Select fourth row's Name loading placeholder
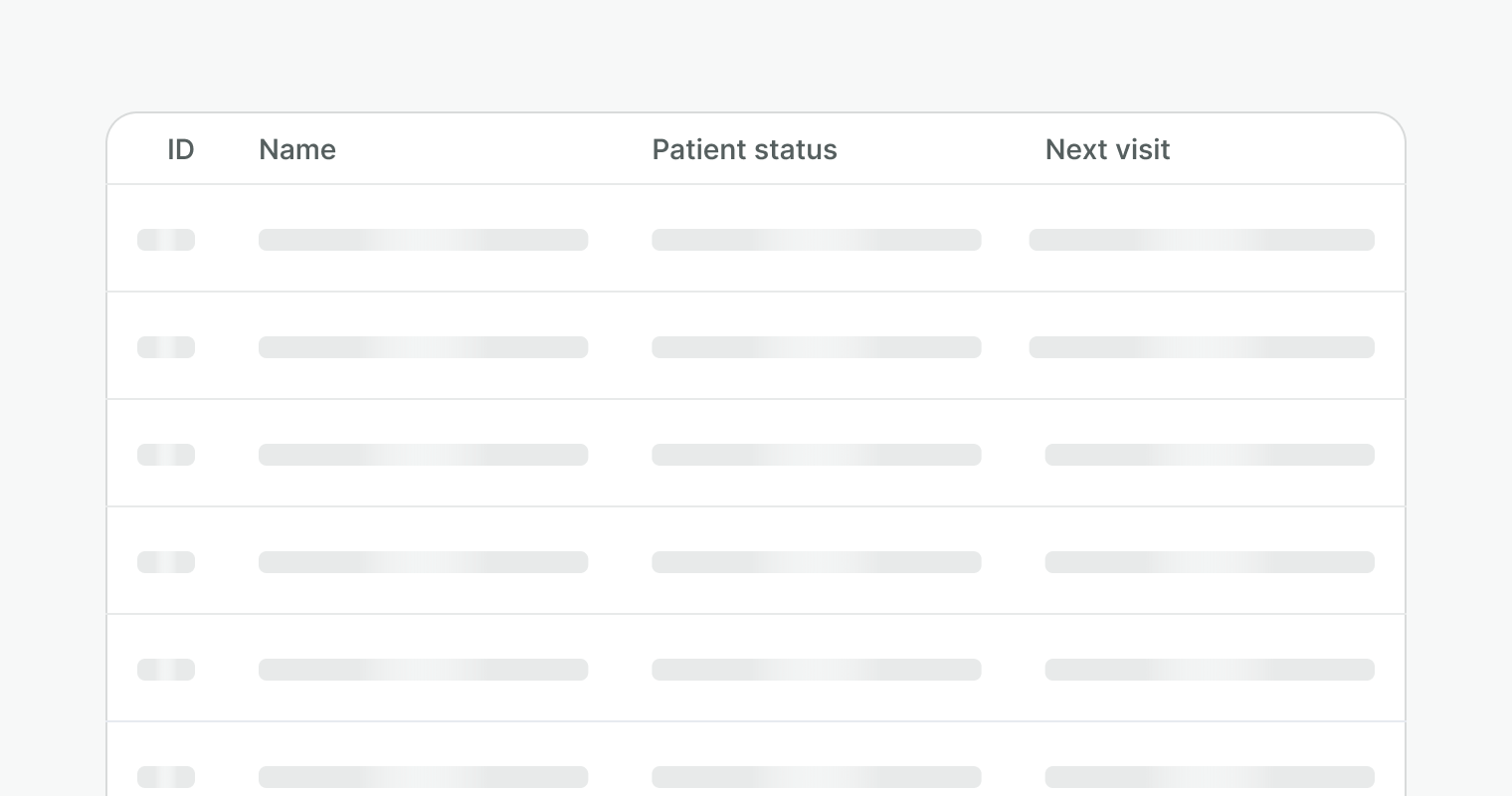Screen dimensions: 1512x796 [423, 562]
